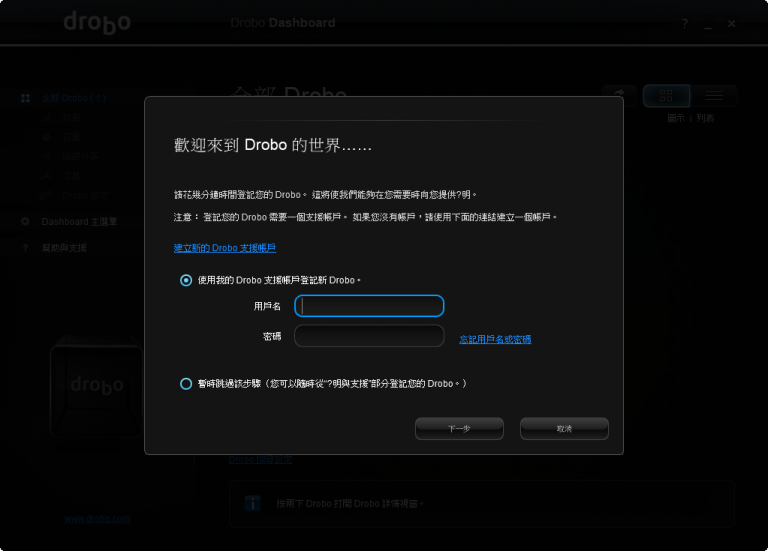Image resolution: width=768 pixels, height=551 pixels.
Task: Click the share arrow icon above the device list
Action: pos(620,95)
